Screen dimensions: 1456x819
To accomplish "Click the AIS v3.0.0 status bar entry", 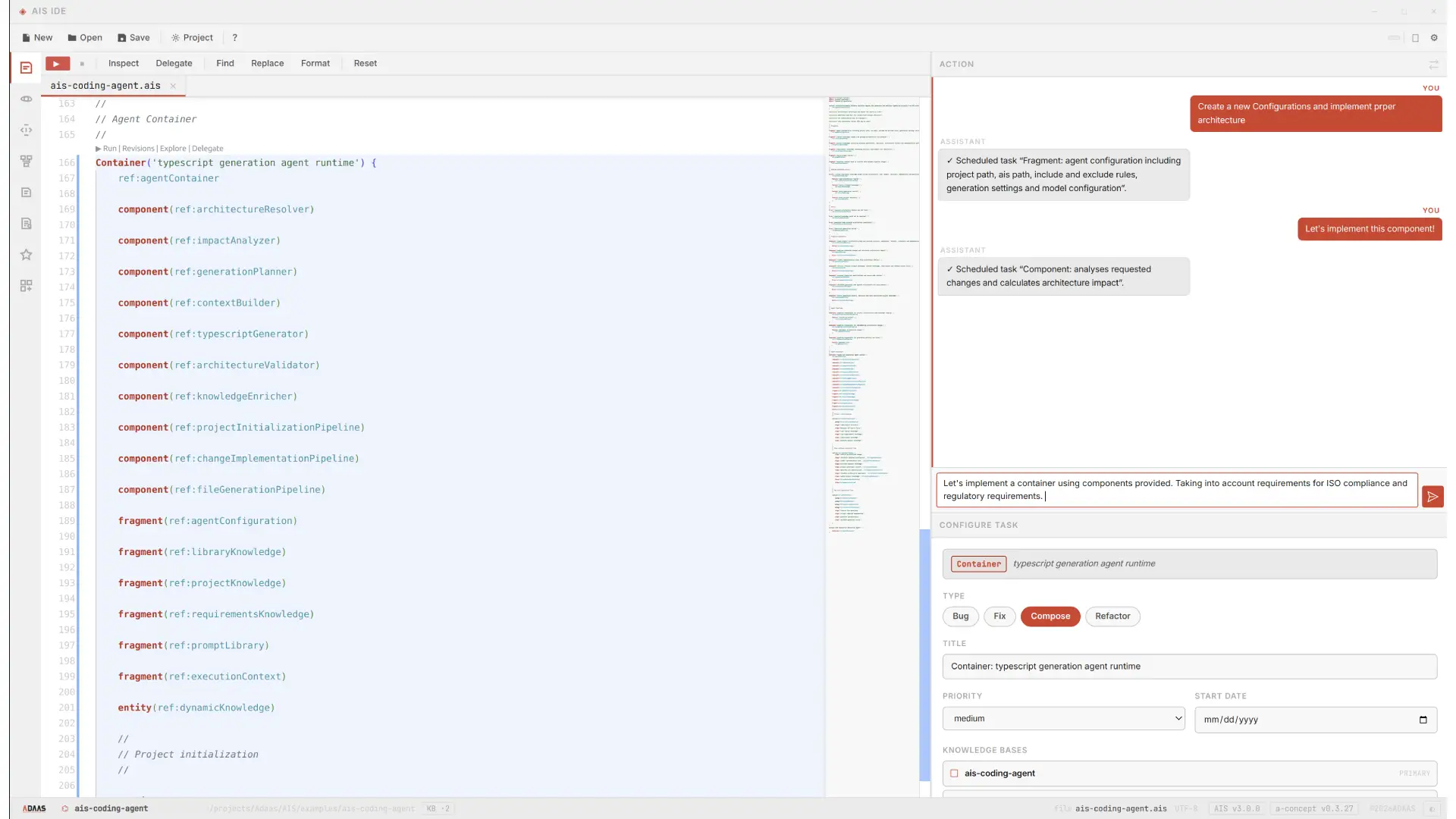I will tap(1237, 809).
